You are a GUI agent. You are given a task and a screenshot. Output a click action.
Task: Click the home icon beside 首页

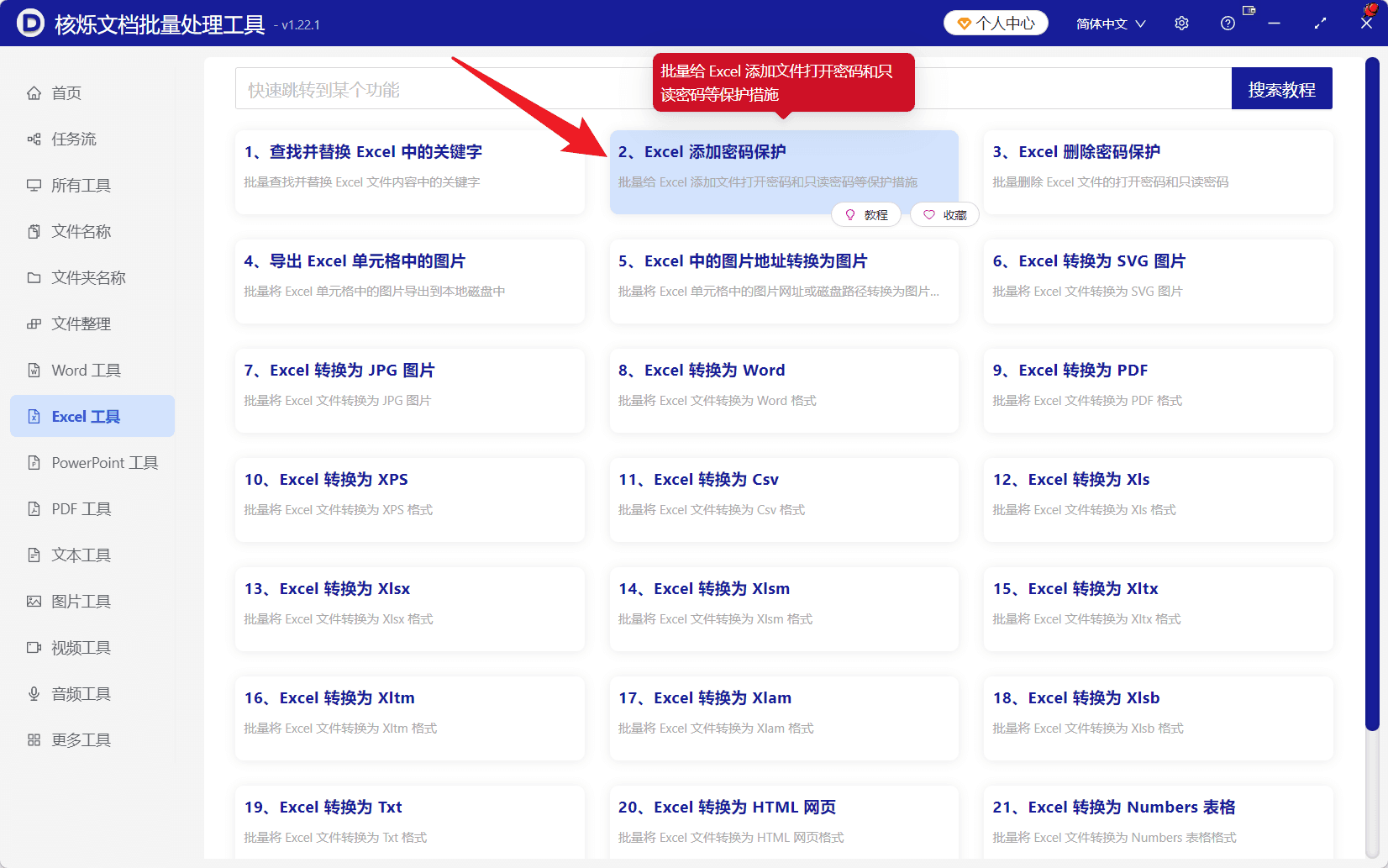point(34,93)
